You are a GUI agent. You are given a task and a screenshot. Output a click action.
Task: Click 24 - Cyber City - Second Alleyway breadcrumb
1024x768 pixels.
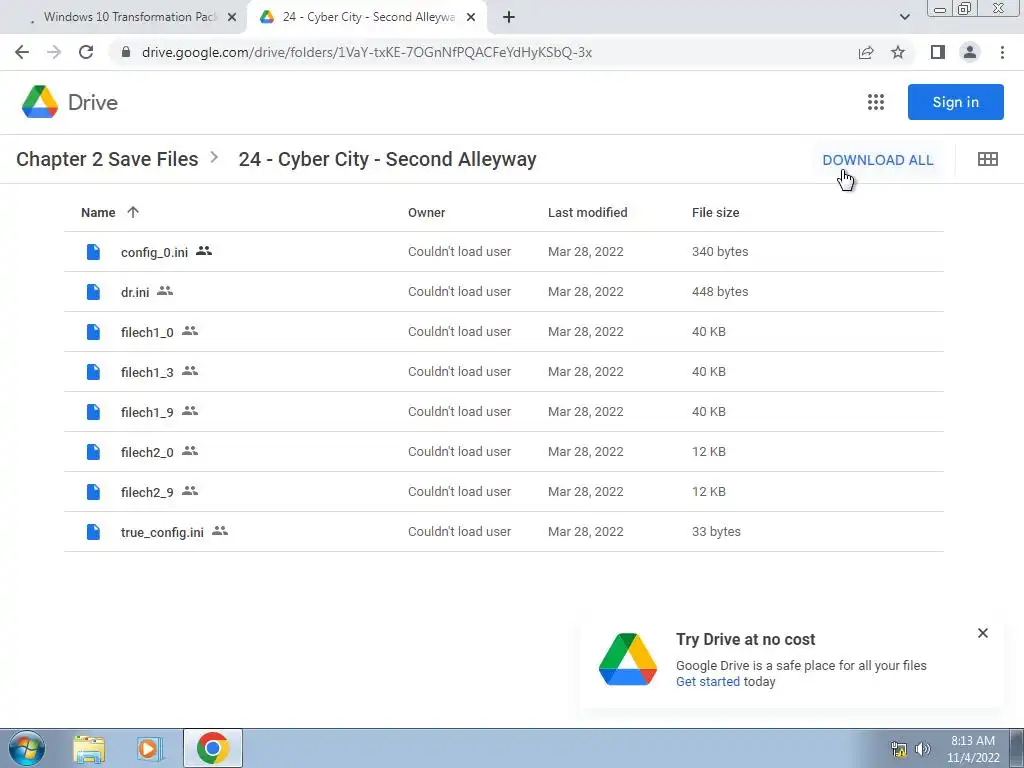click(387, 159)
